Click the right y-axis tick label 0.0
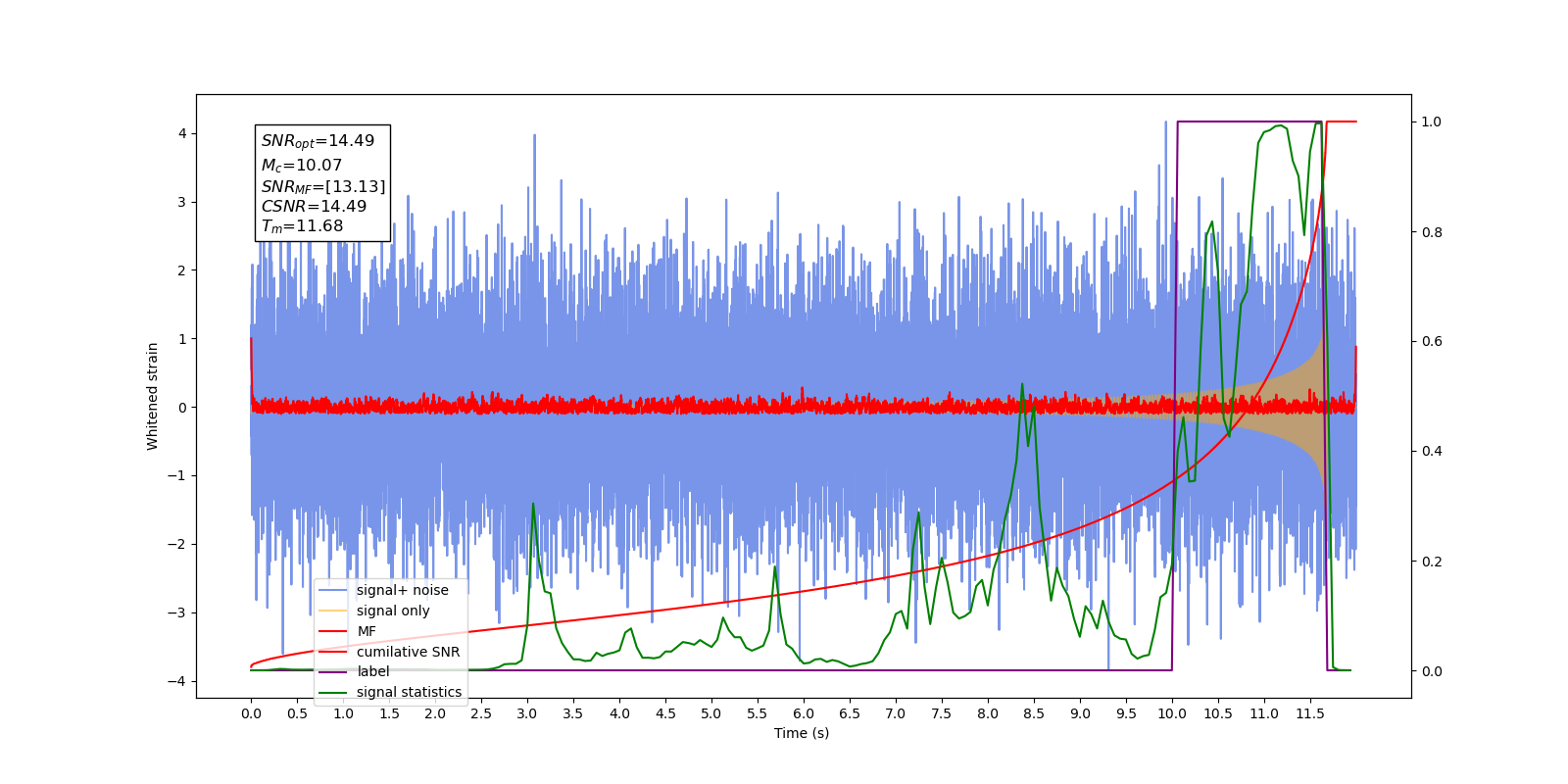1568x784 pixels. [1432, 671]
